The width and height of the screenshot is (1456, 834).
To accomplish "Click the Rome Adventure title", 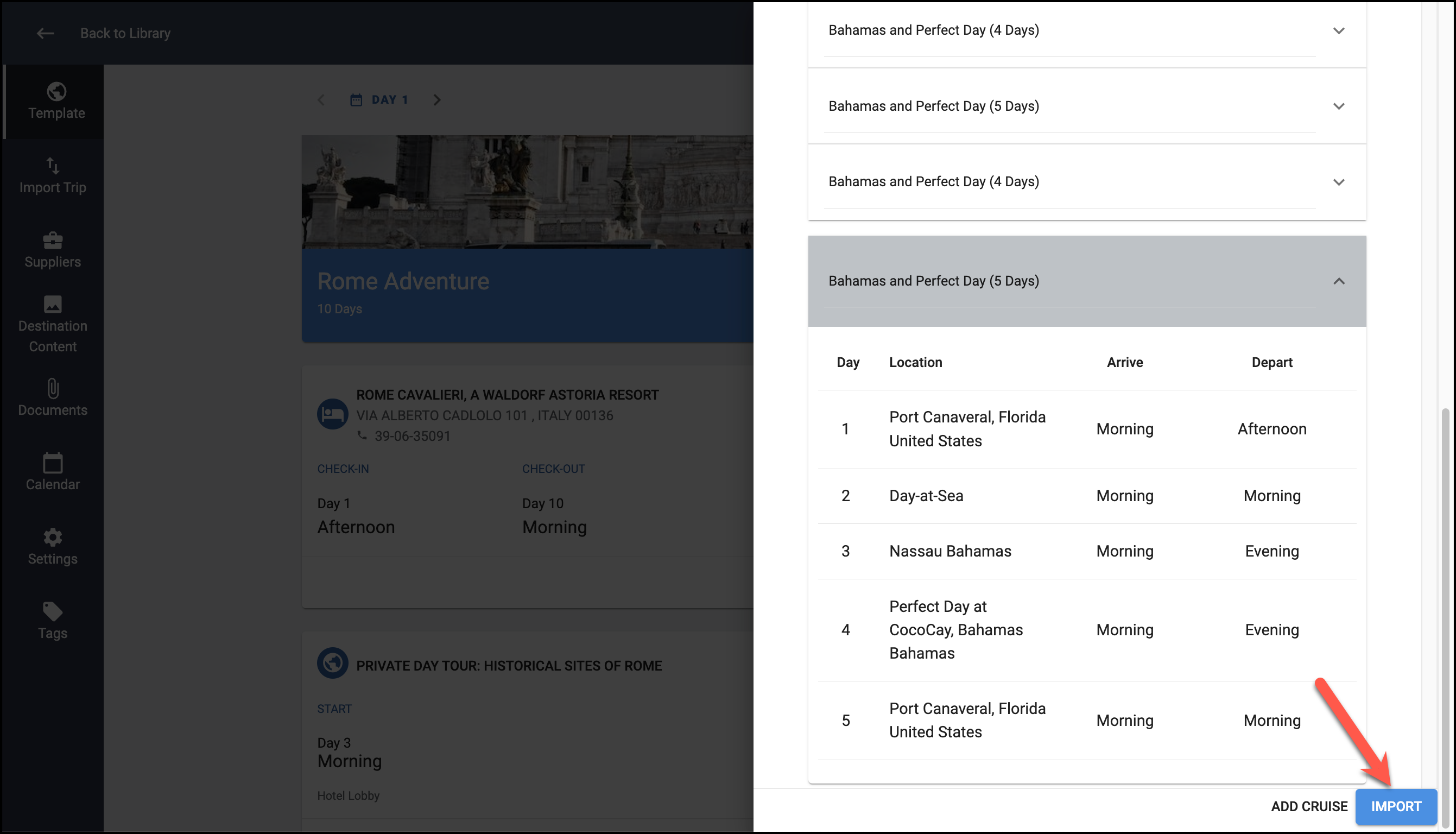I will pos(403,281).
